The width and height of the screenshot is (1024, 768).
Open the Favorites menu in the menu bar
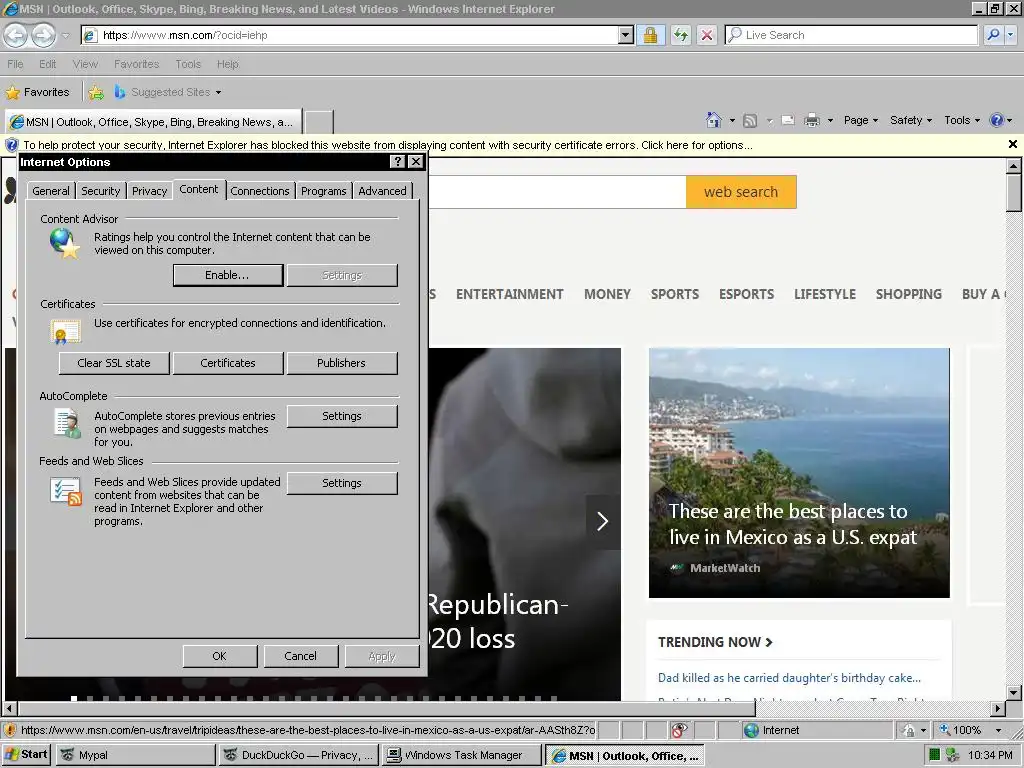[136, 64]
